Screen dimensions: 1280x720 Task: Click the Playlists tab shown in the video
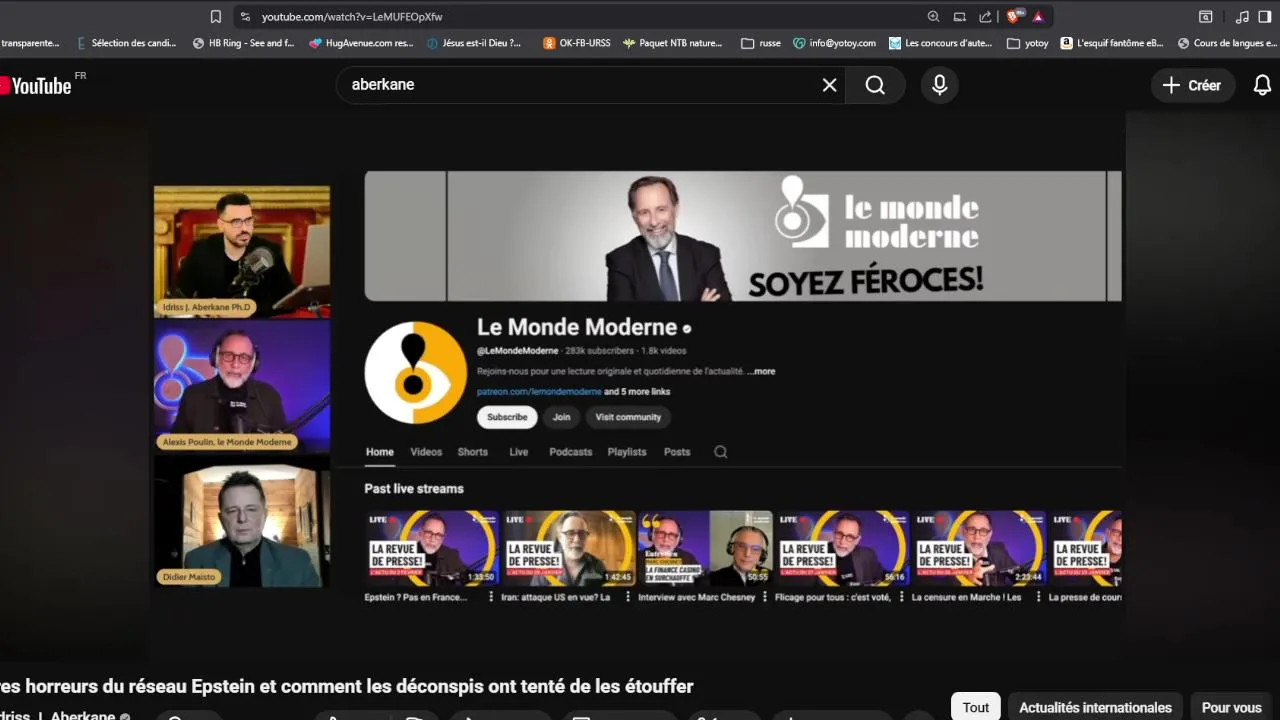[x=627, y=452]
